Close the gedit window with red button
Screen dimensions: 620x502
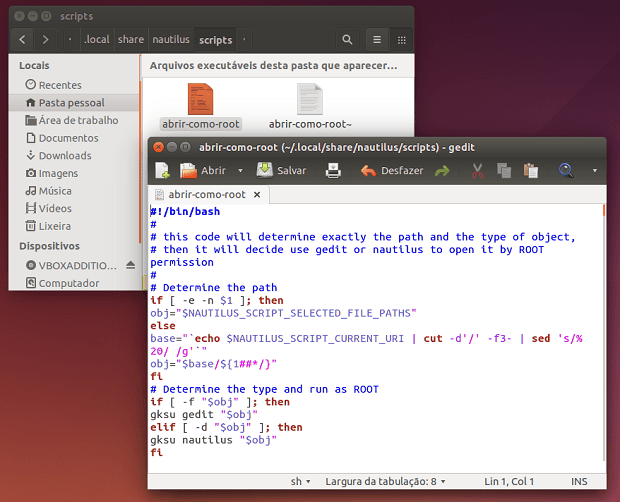[x=159, y=147]
